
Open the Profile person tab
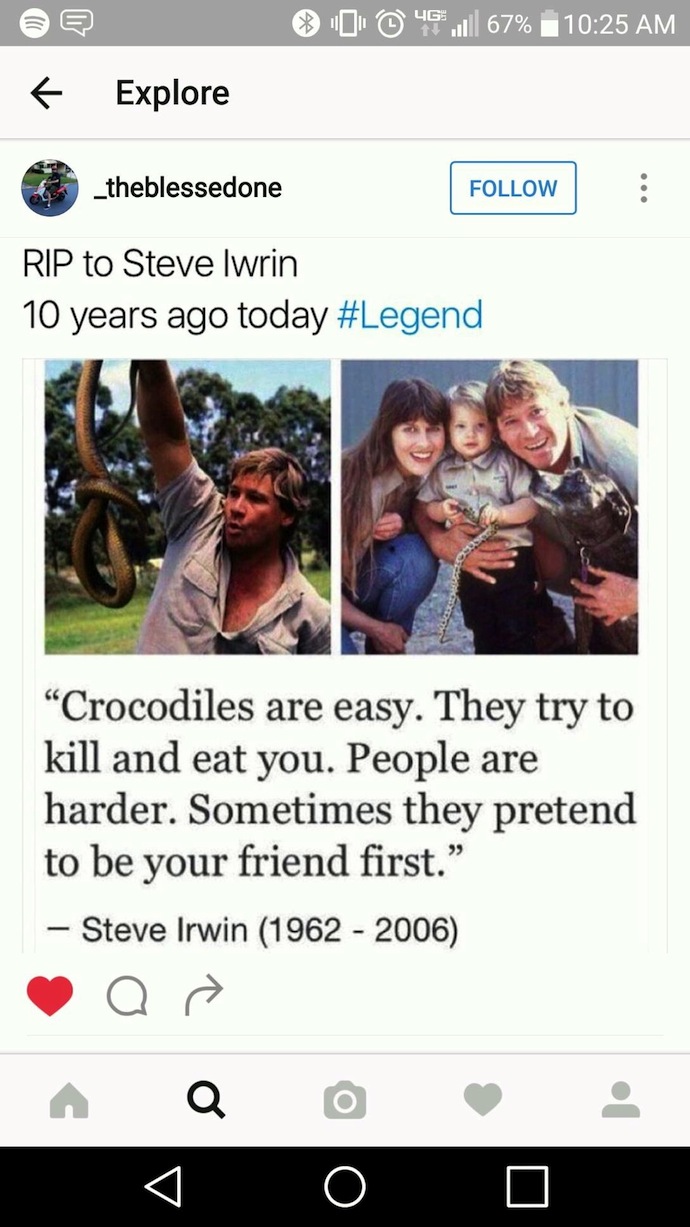pos(620,1100)
